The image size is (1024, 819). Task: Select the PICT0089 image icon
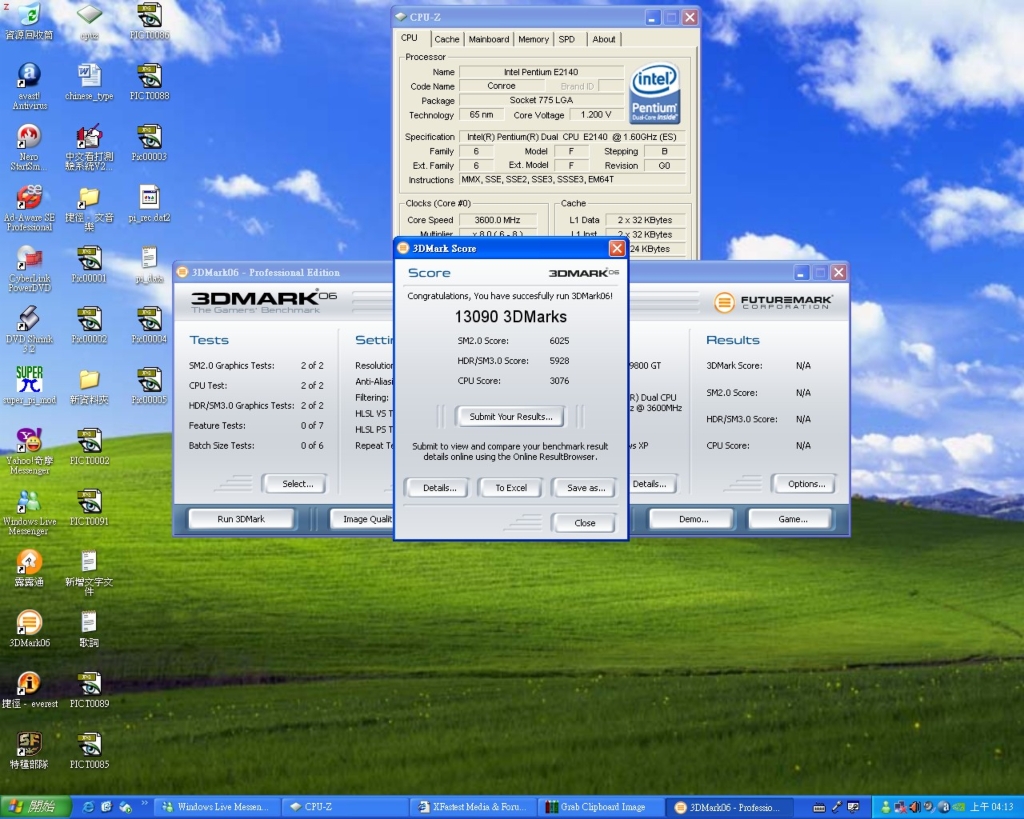(x=89, y=689)
